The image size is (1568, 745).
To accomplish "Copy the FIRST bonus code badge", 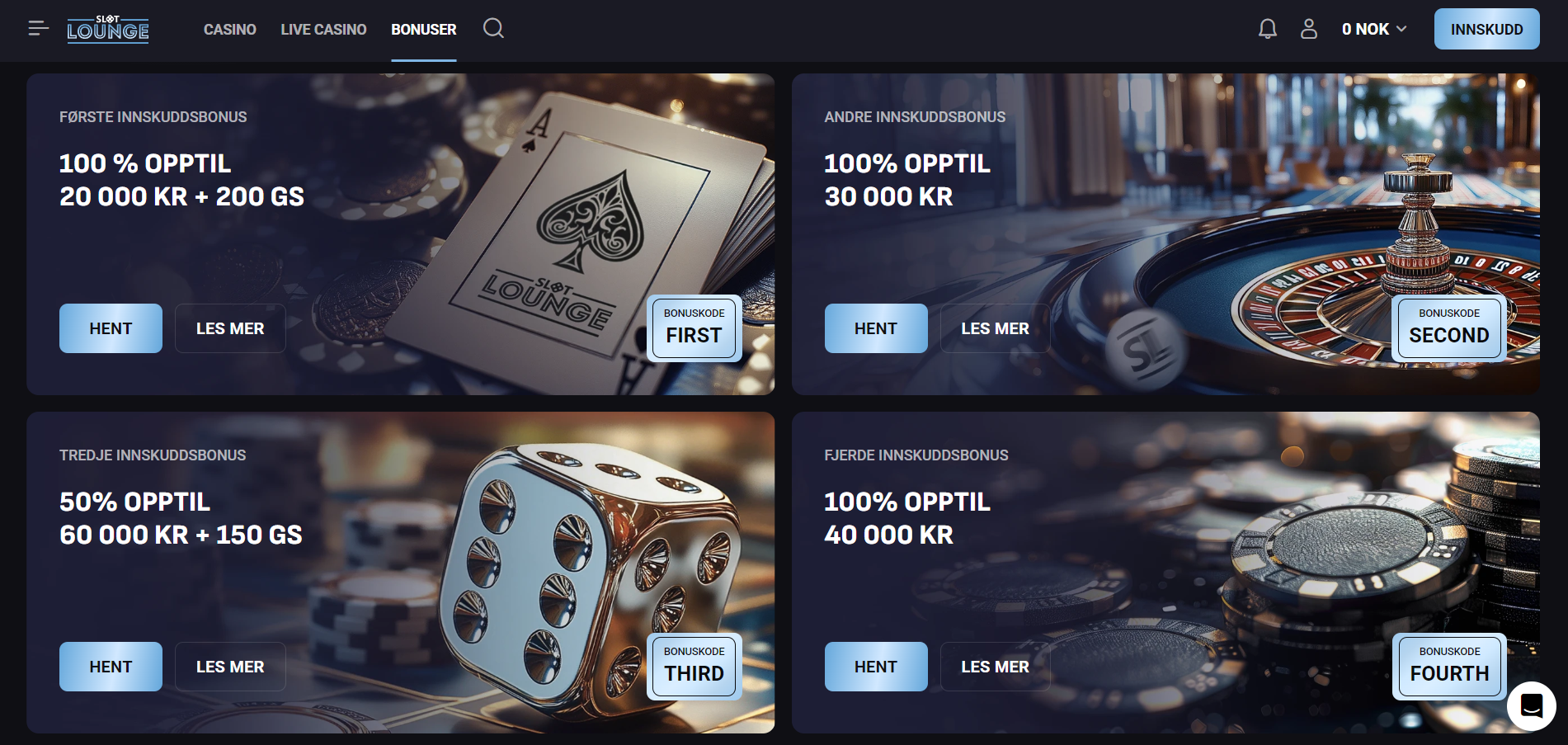I will (x=694, y=328).
